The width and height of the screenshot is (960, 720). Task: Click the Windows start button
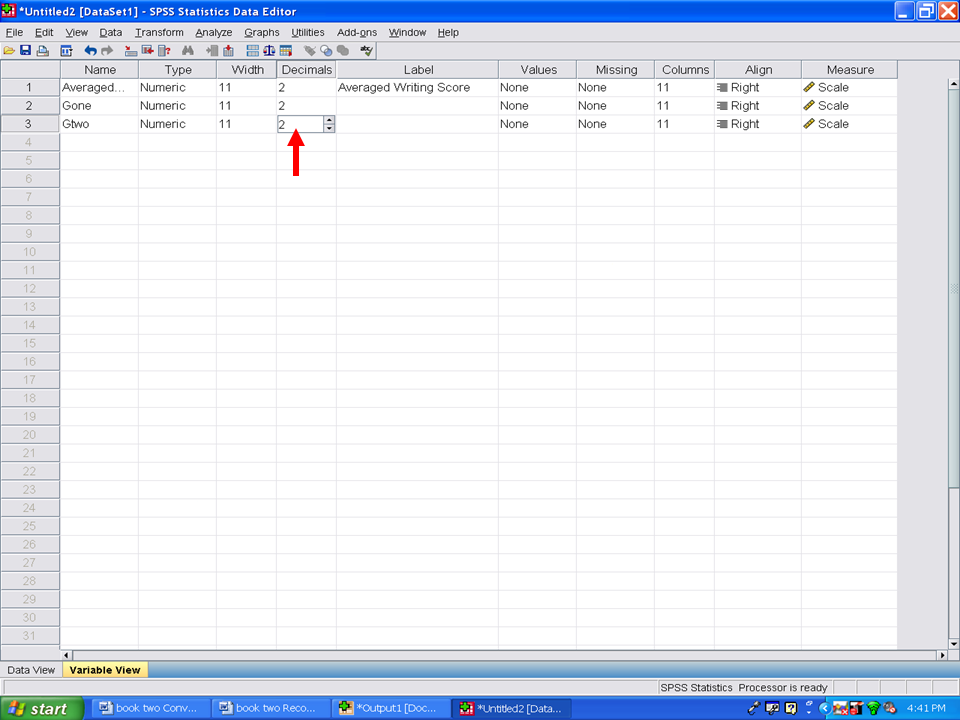click(37, 709)
